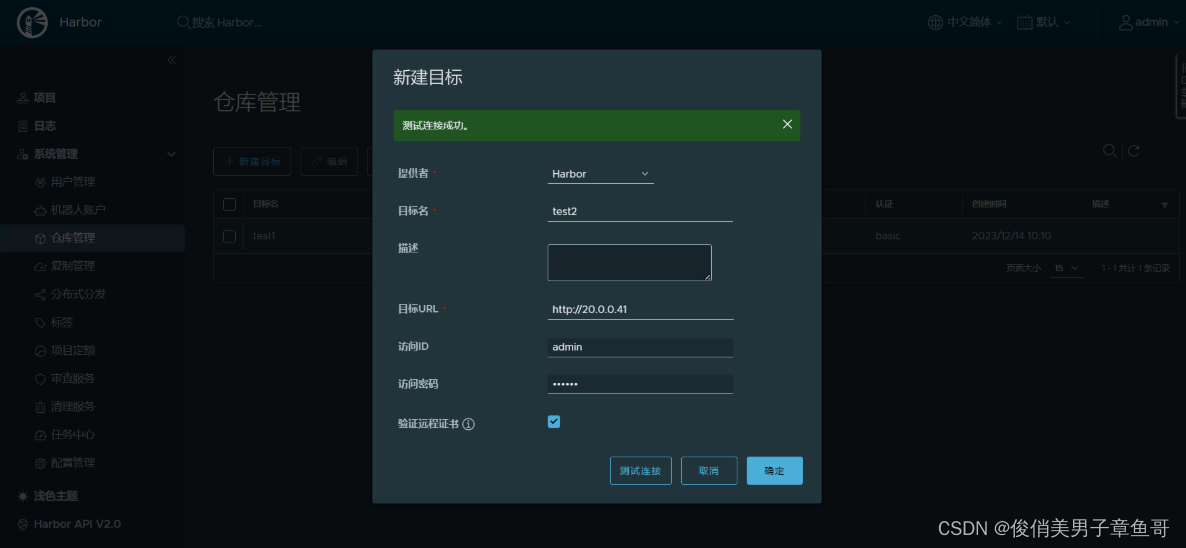The height and width of the screenshot is (548, 1186).
Task: Open the page size 15 dropdown
Action: click(1066, 268)
